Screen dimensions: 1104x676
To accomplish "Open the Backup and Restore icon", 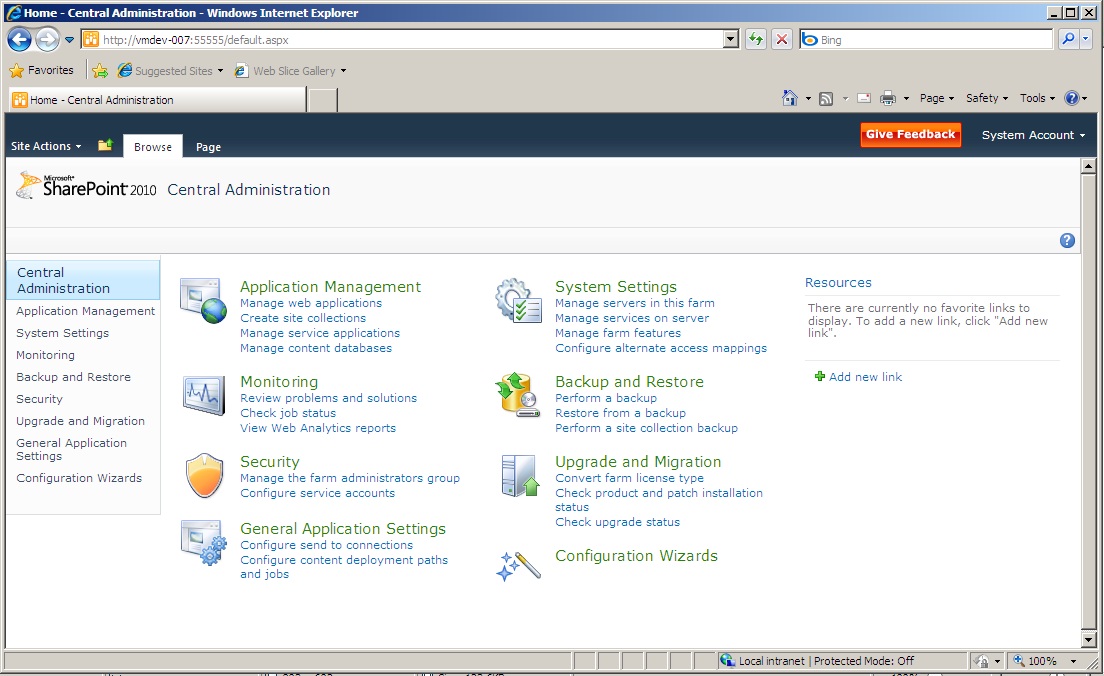I will [x=518, y=395].
